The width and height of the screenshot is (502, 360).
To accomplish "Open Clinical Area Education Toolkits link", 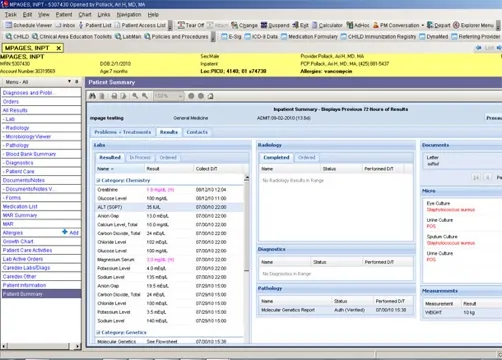I will coord(72,37).
